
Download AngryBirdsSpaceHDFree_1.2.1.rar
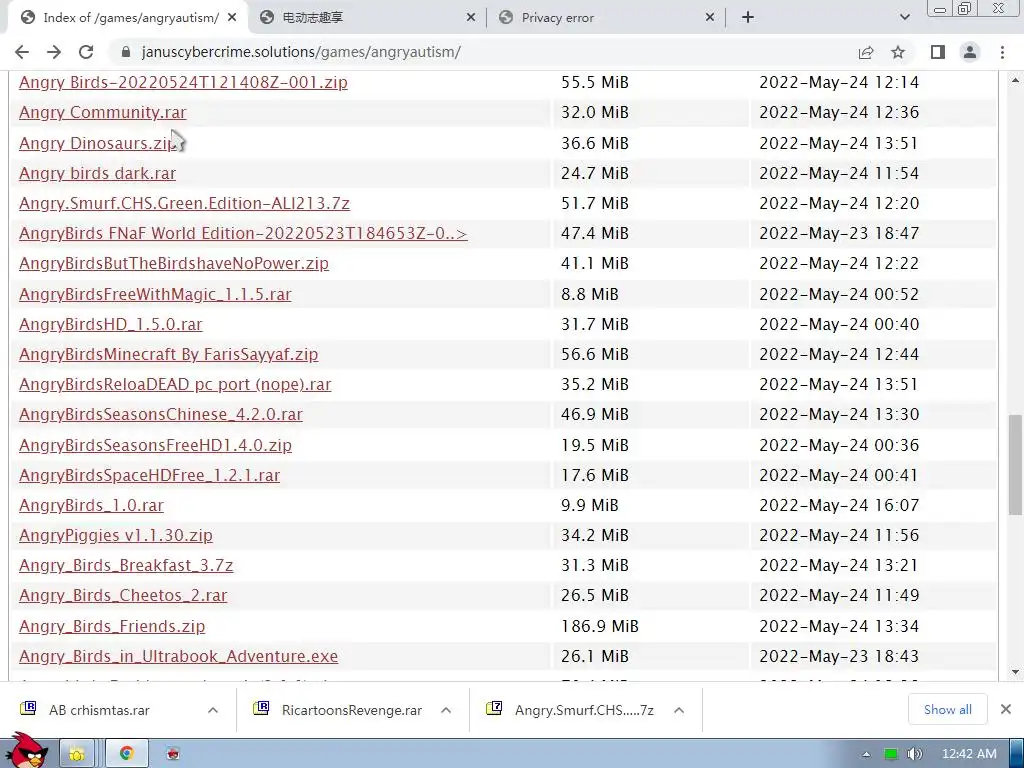click(x=150, y=475)
